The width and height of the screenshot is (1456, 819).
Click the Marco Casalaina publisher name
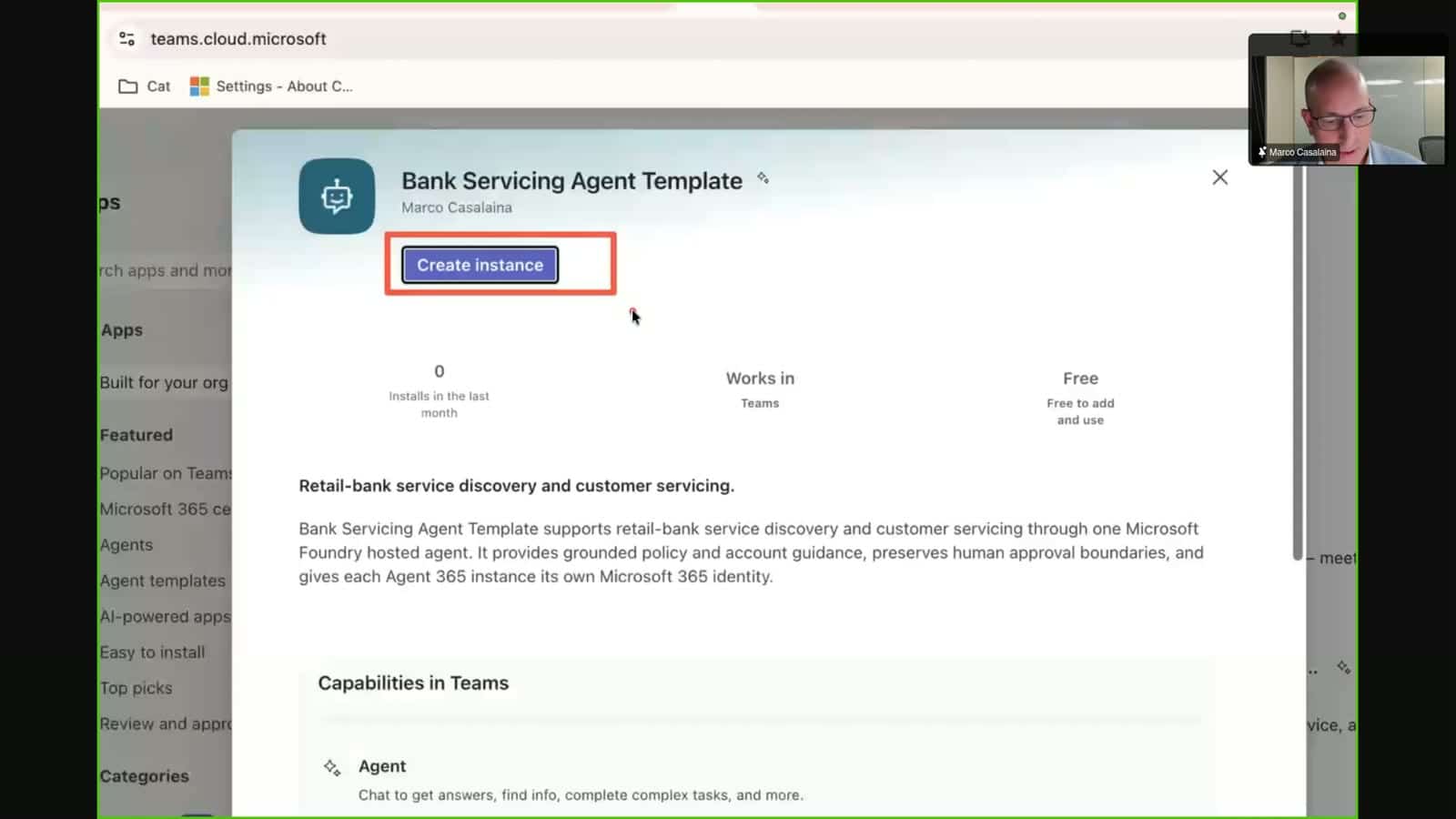457,207
